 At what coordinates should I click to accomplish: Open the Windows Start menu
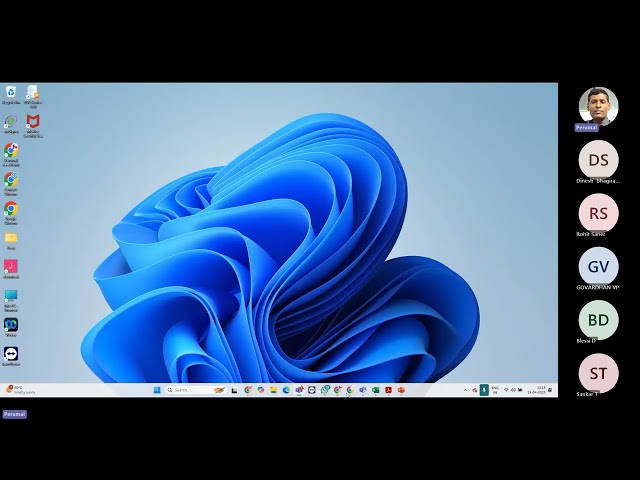tap(157, 390)
